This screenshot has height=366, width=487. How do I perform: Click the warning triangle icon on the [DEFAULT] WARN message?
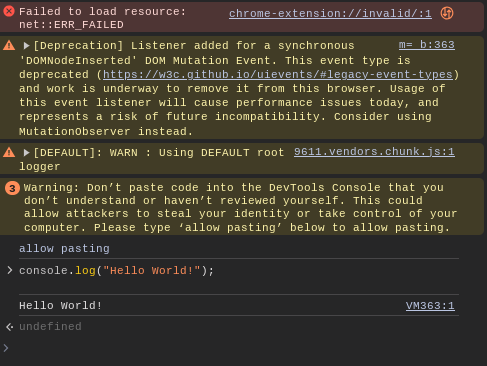tap(9, 153)
